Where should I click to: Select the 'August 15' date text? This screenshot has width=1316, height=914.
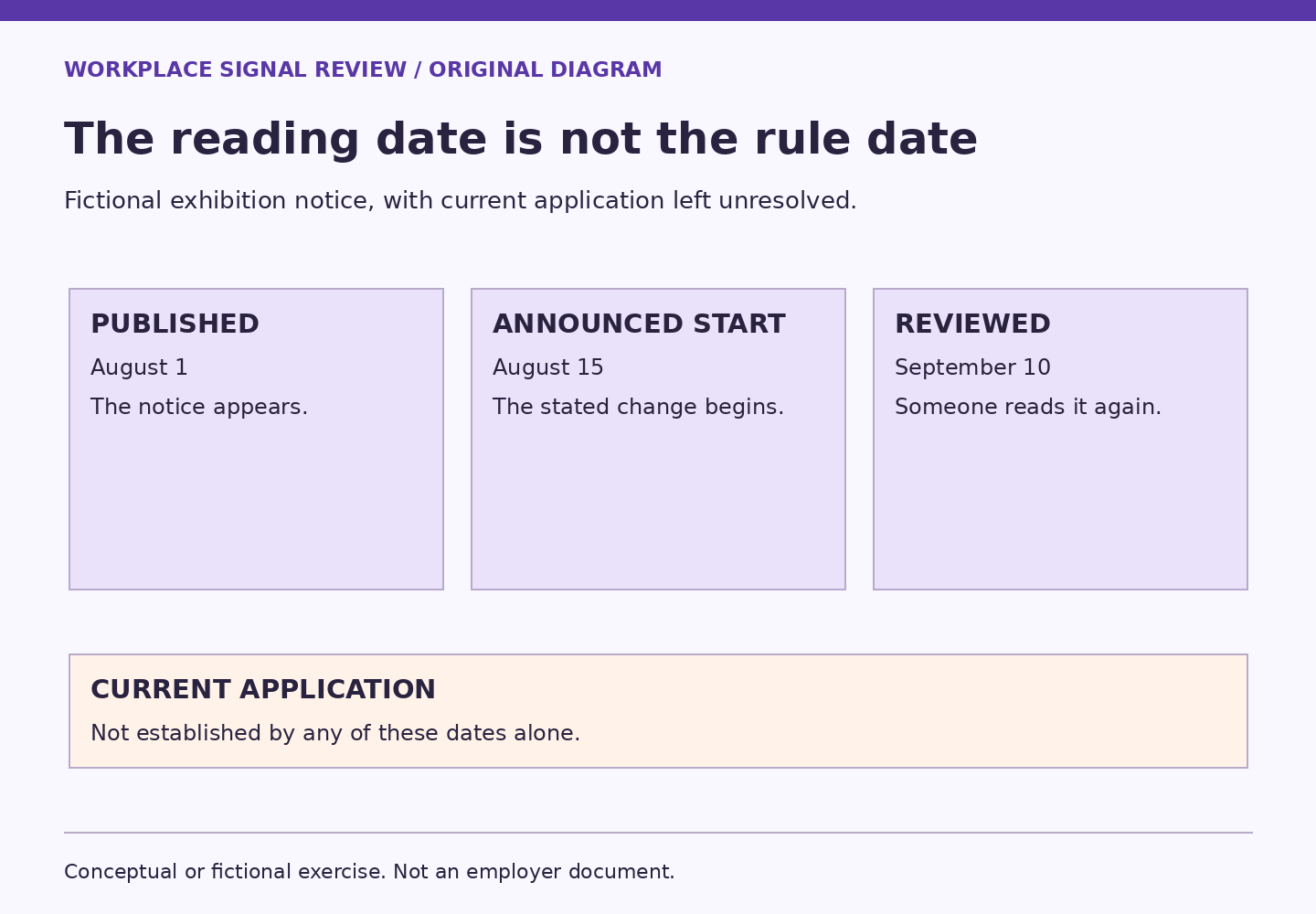(x=548, y=368)
